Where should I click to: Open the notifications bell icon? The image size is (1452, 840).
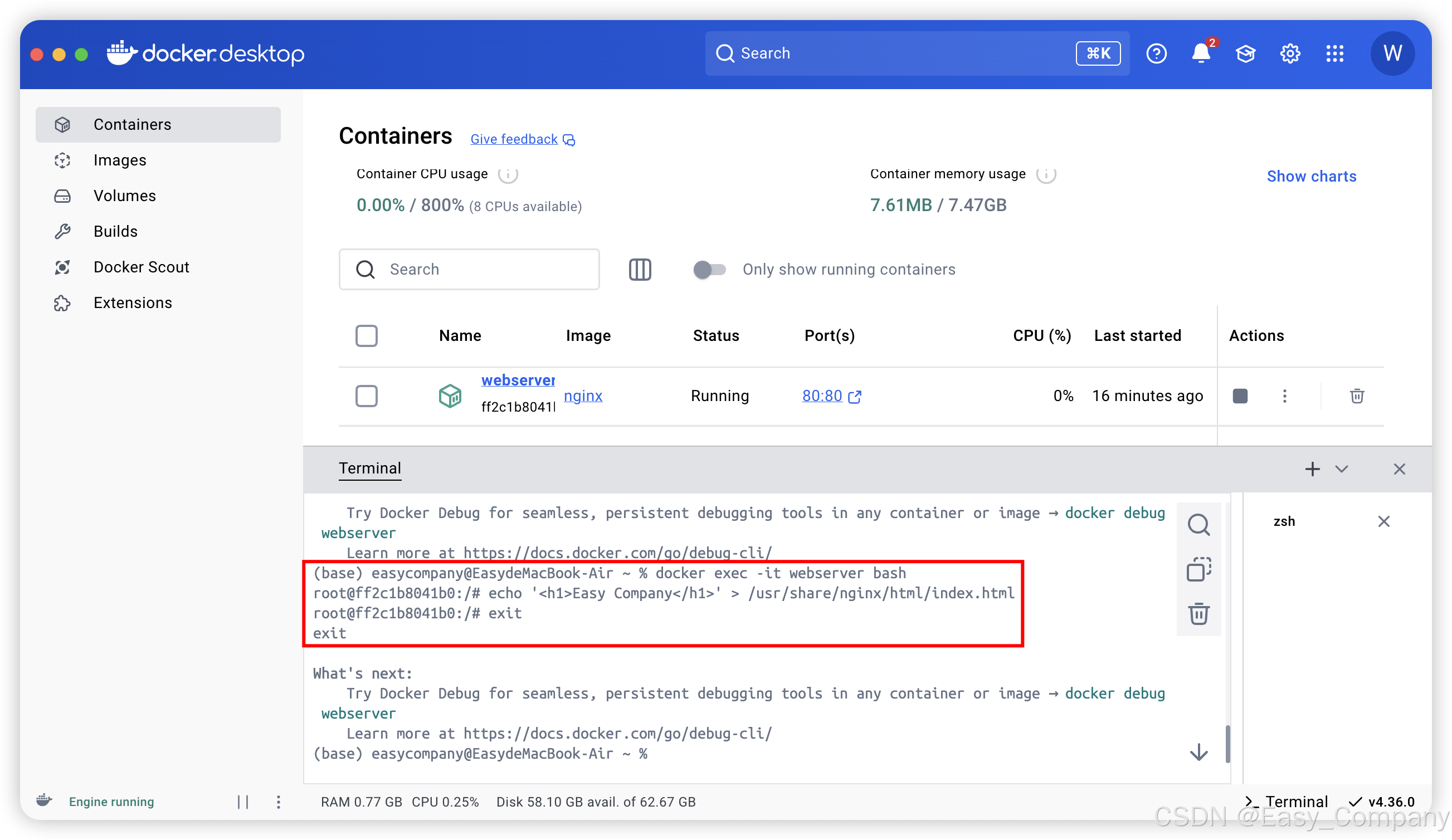click(1200, 53)
